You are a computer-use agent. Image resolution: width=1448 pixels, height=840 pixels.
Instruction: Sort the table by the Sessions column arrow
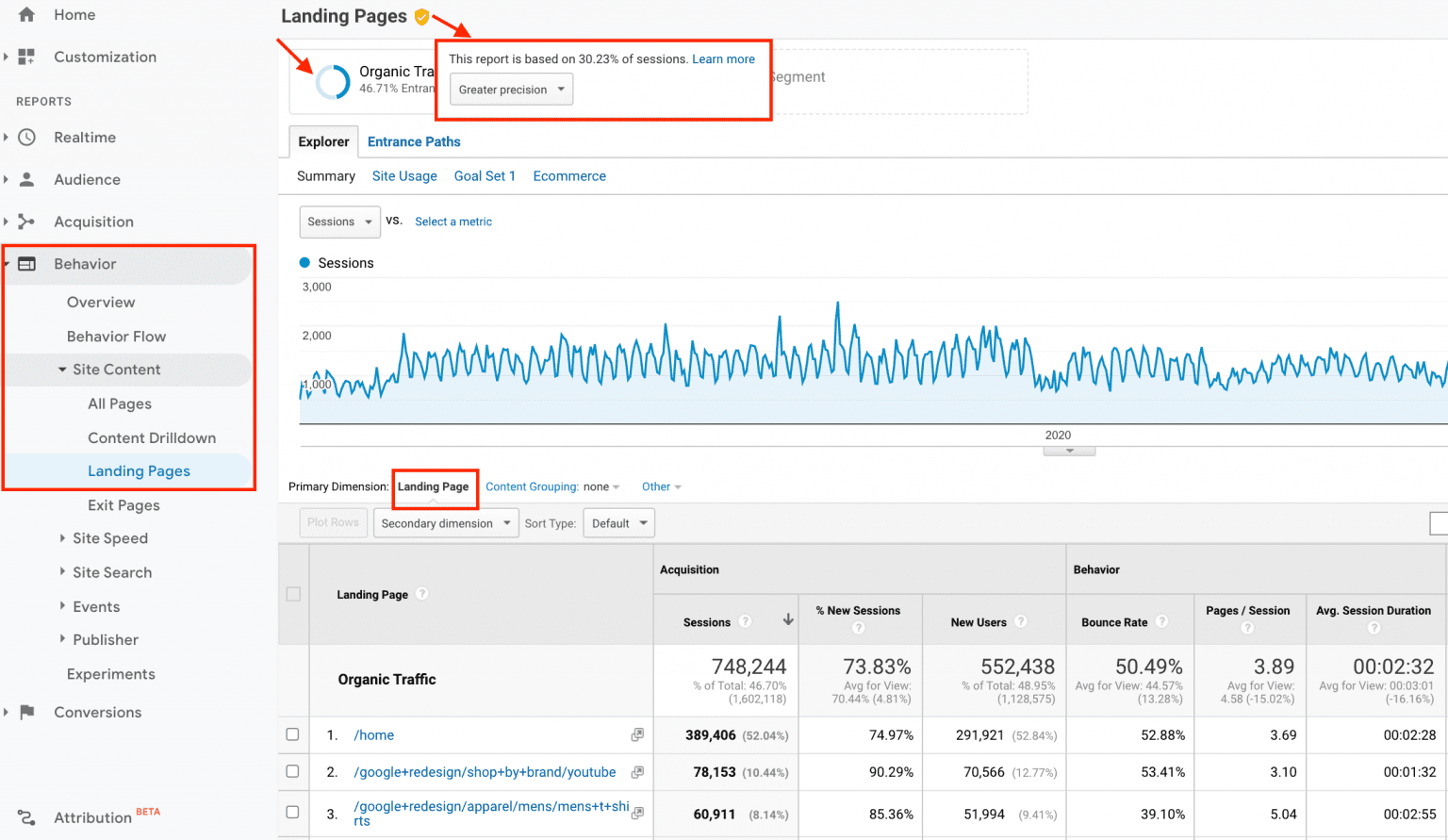[787, 621]
